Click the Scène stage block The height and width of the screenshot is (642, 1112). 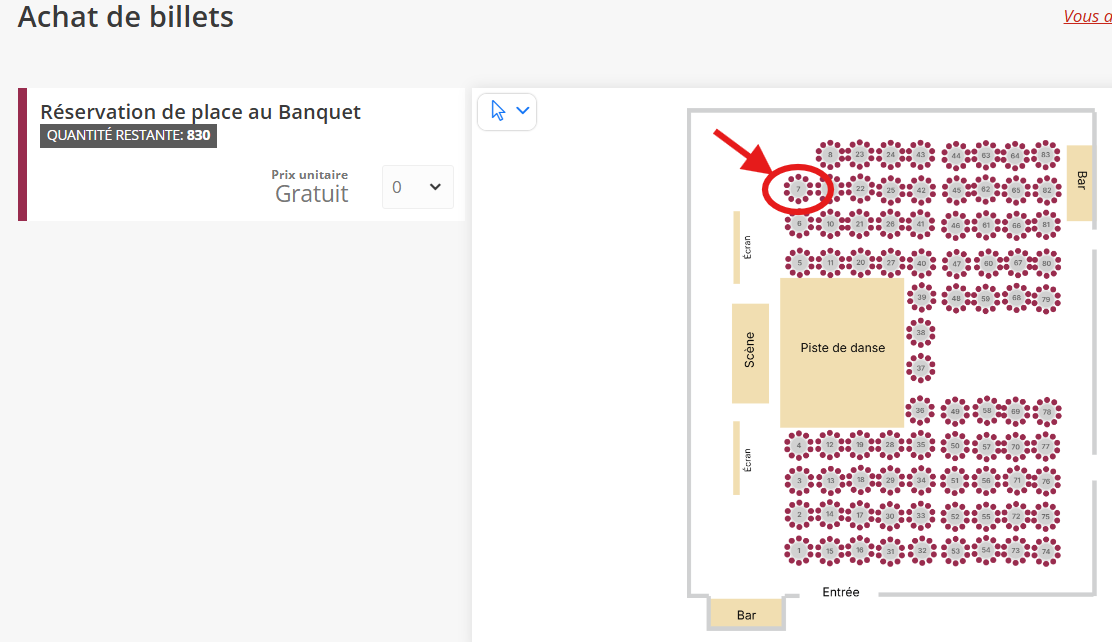[750, 353]
